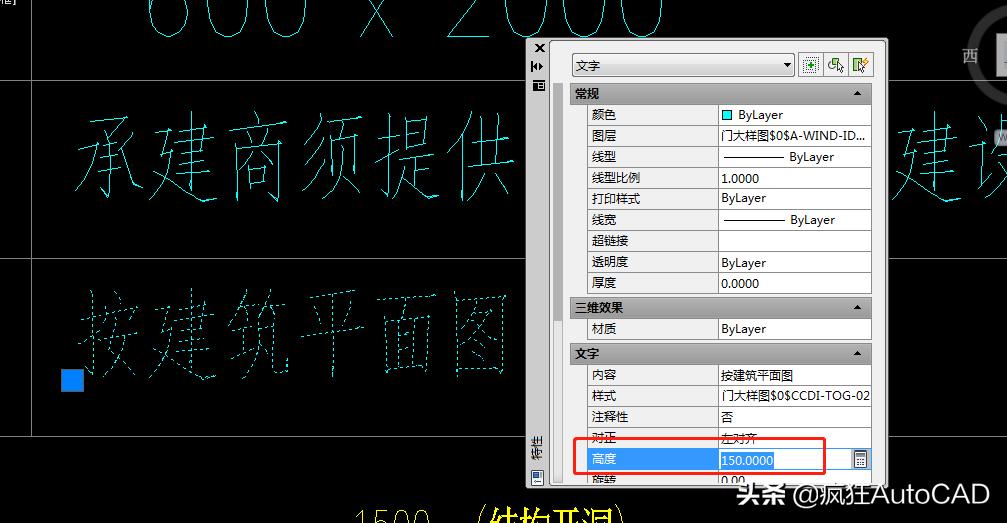Select the drawing text 承建商须提供

click(x=294, y=157)
